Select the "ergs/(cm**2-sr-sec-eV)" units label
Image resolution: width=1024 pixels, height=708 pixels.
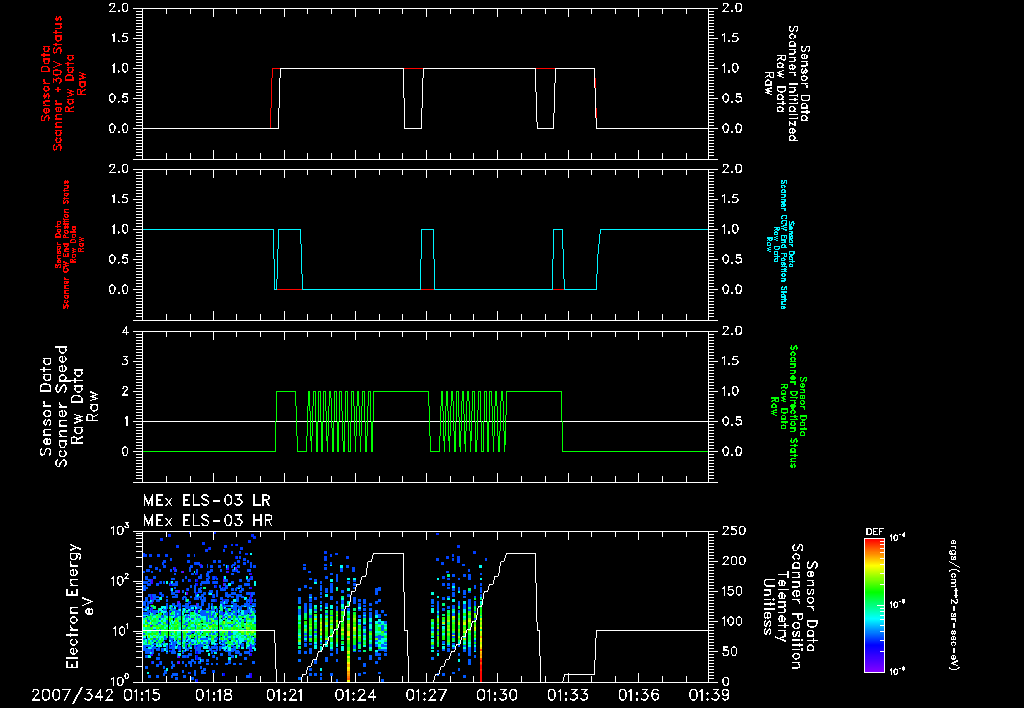pos(953,605)
